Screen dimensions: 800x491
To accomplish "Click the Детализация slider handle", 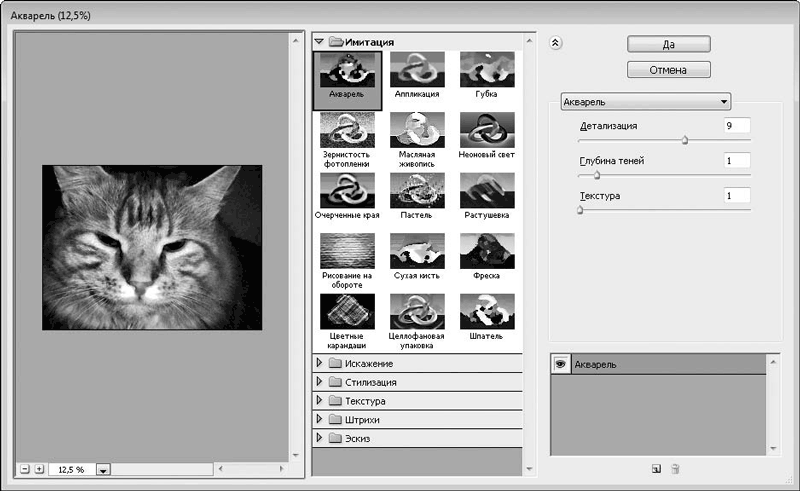I will coord(685,140).
